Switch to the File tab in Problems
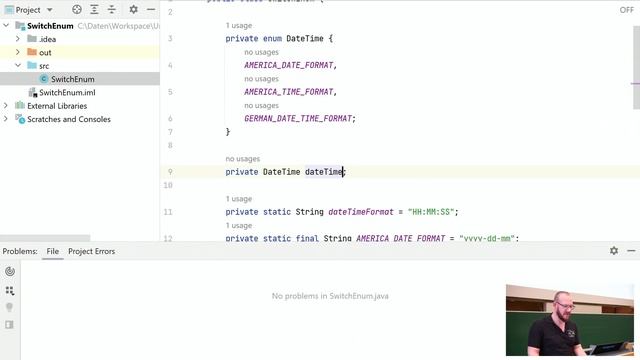 tap(53, 251)
